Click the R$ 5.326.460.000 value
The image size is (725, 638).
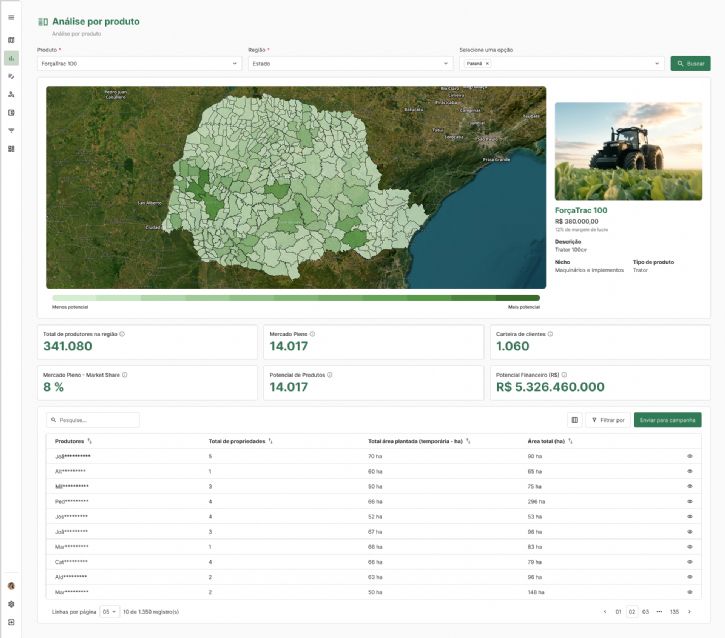550,387
